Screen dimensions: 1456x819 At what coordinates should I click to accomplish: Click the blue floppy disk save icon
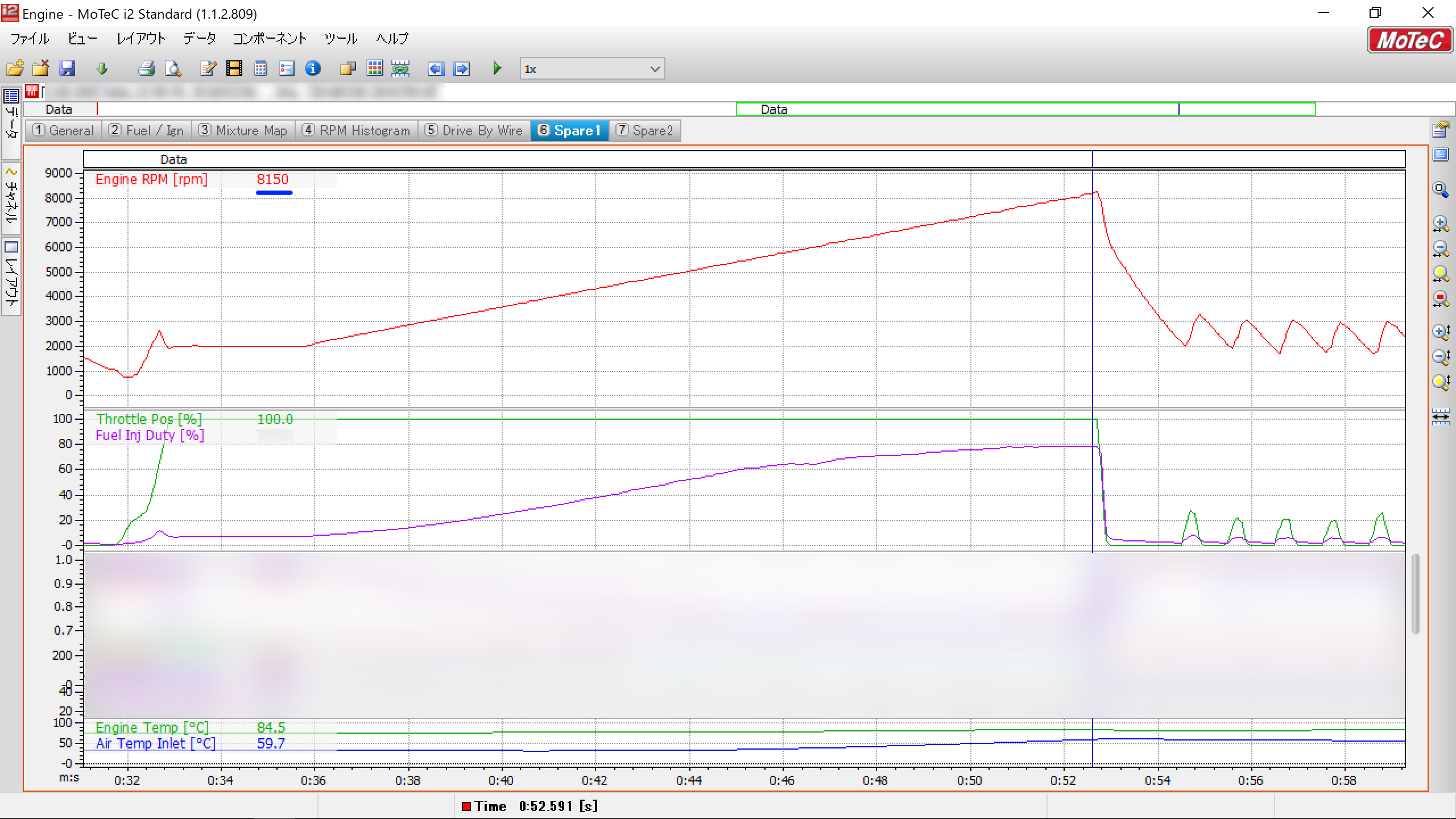click(67, 69)
